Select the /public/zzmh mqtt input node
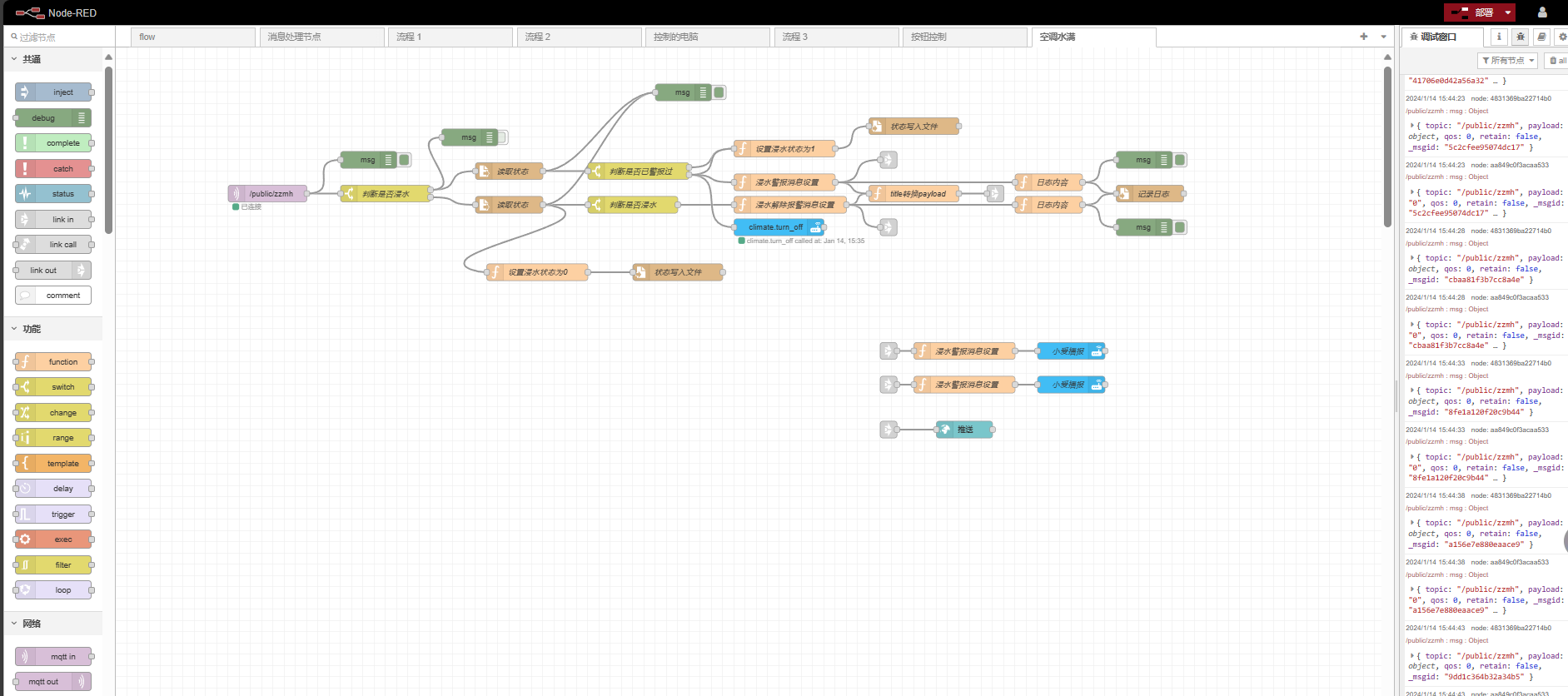Screen dimensions: 1568x696 tap(268, 194)
